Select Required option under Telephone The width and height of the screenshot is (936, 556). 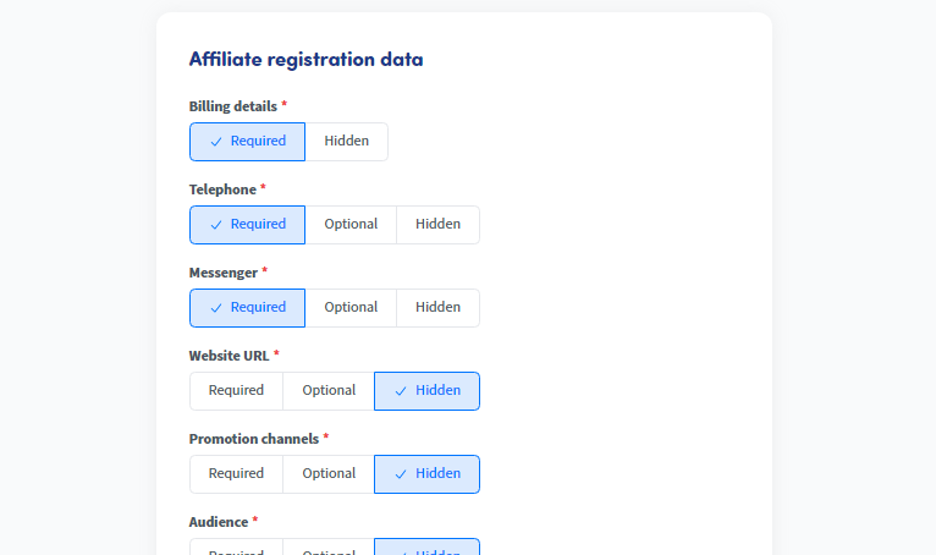247,225
